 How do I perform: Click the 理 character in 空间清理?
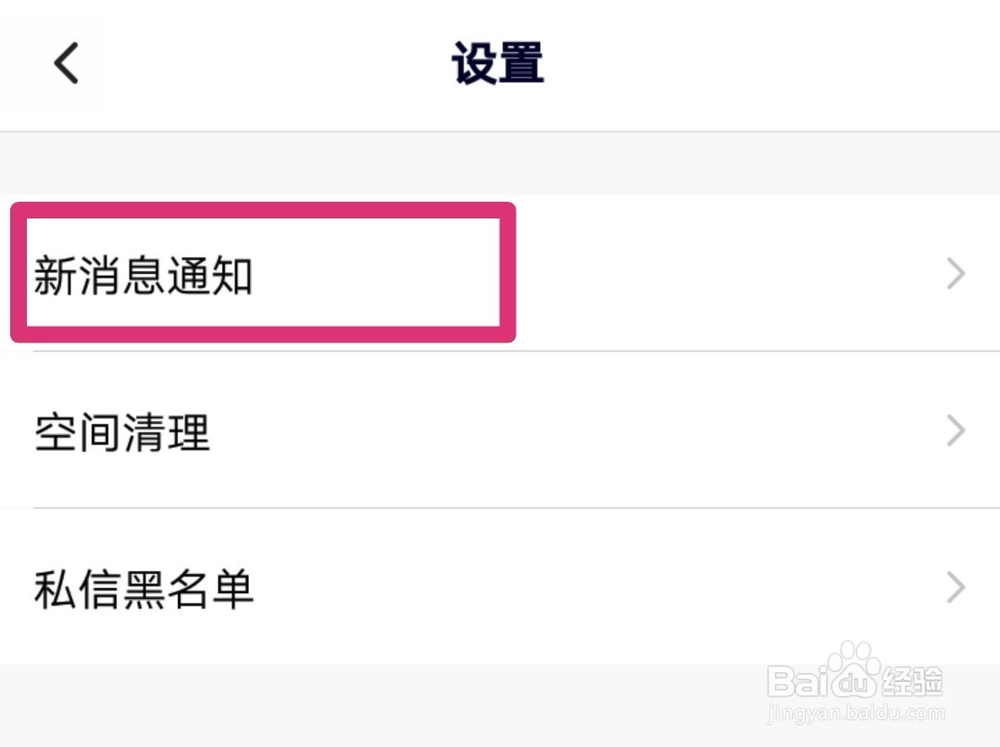pos(188,433)
